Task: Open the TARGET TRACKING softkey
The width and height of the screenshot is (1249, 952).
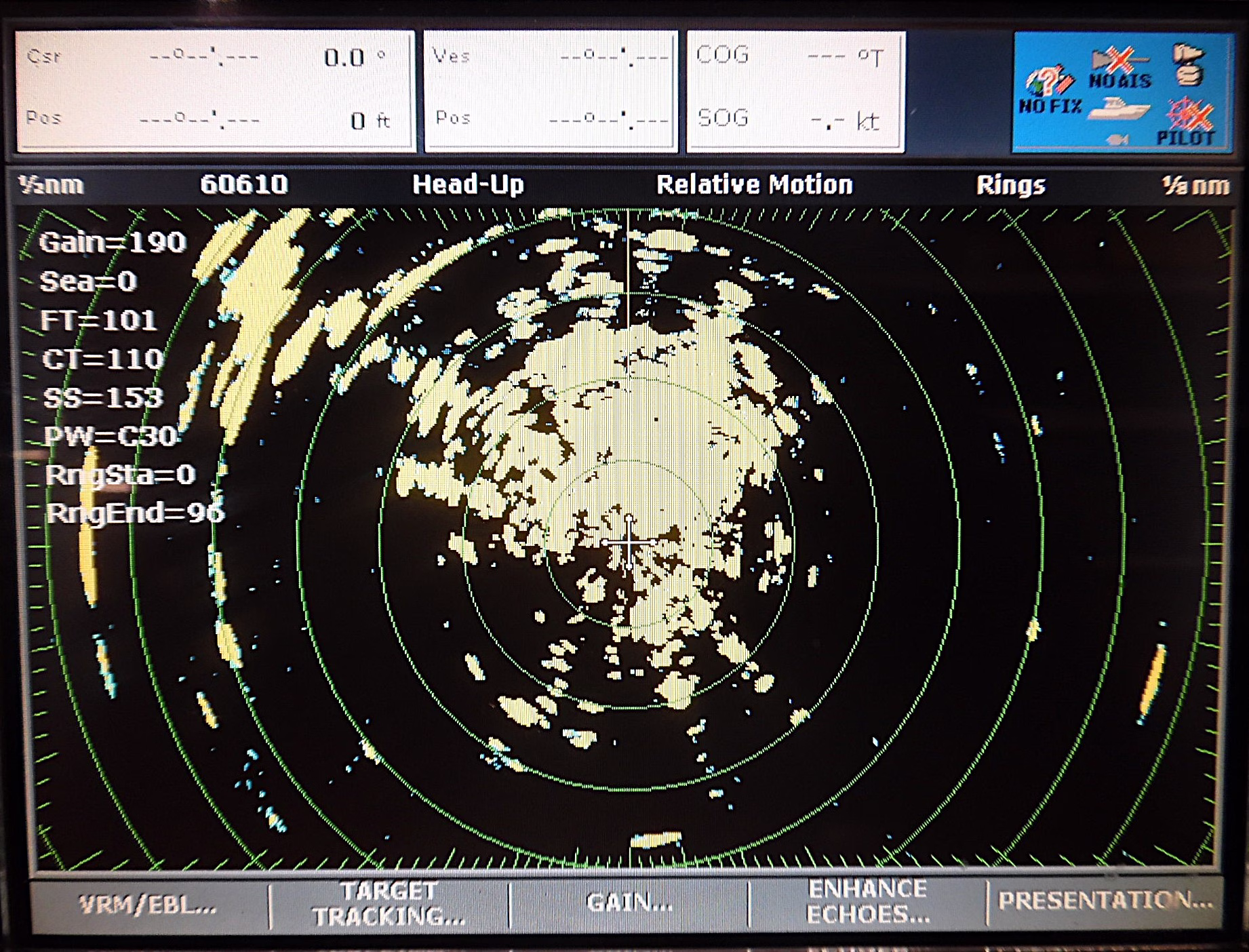Action: (x=389, y=904)
